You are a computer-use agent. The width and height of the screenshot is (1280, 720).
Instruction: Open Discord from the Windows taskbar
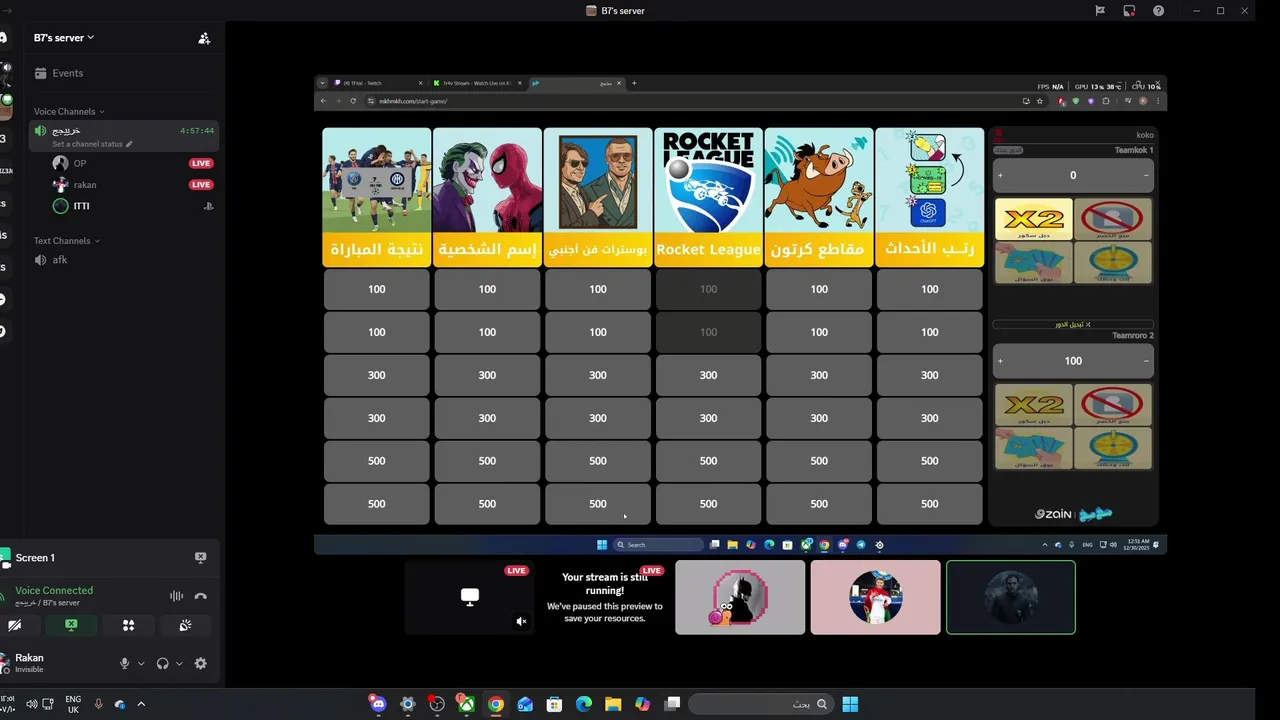[378, 704]
